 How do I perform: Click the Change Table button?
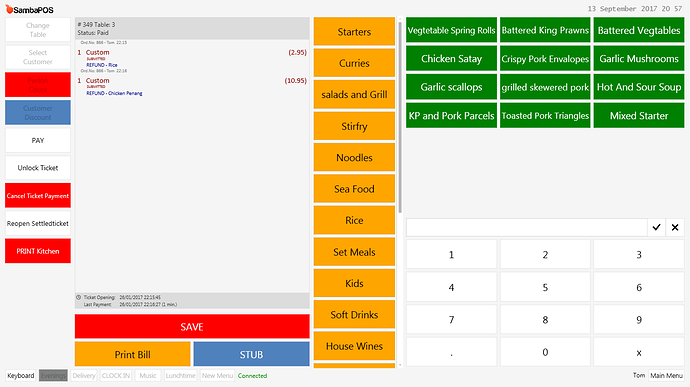pyautogui.click(x=38, y=29)
